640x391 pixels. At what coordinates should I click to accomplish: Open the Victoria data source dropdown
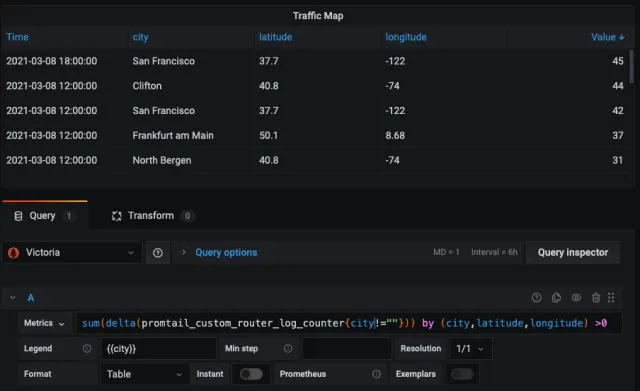tap(72, 253)
